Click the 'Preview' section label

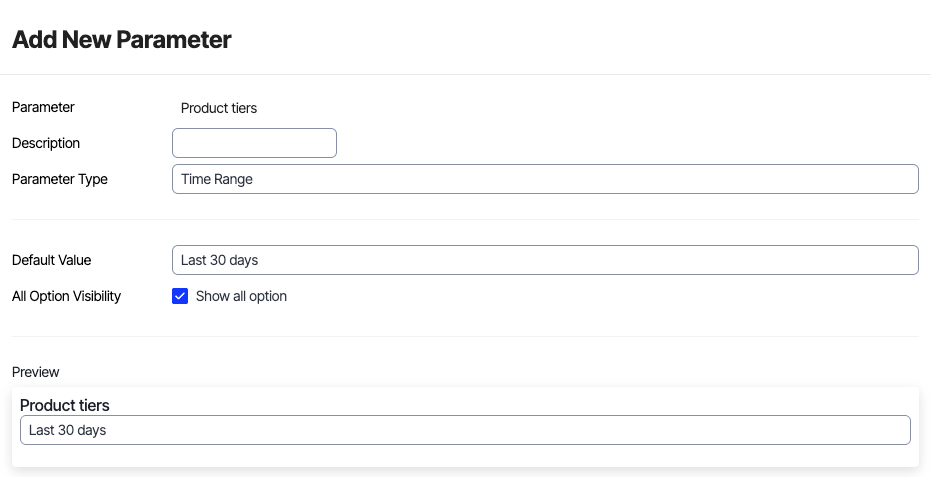coord(36,372)
